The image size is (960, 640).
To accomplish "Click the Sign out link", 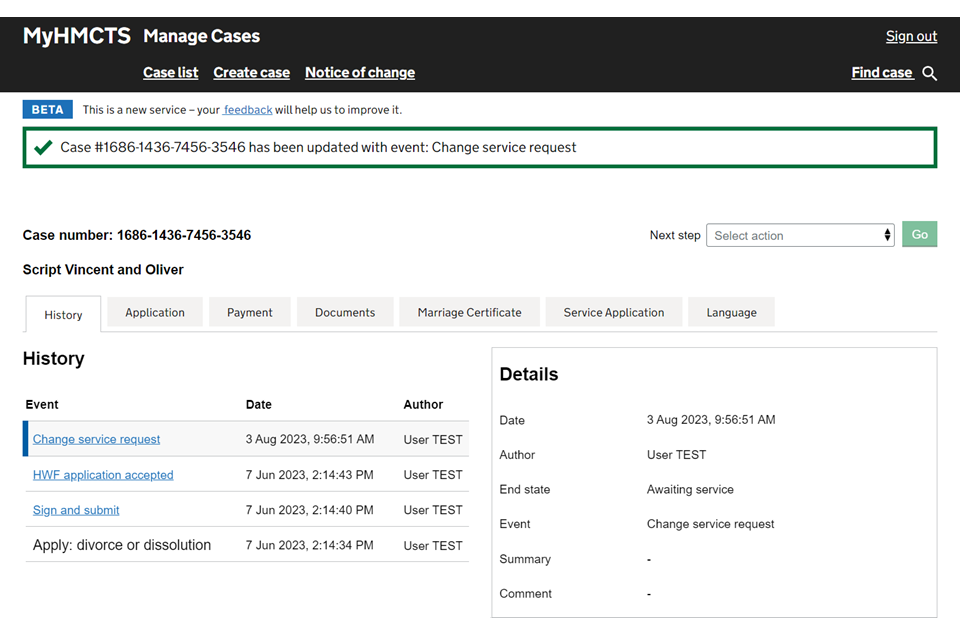I will coord(911,36).
